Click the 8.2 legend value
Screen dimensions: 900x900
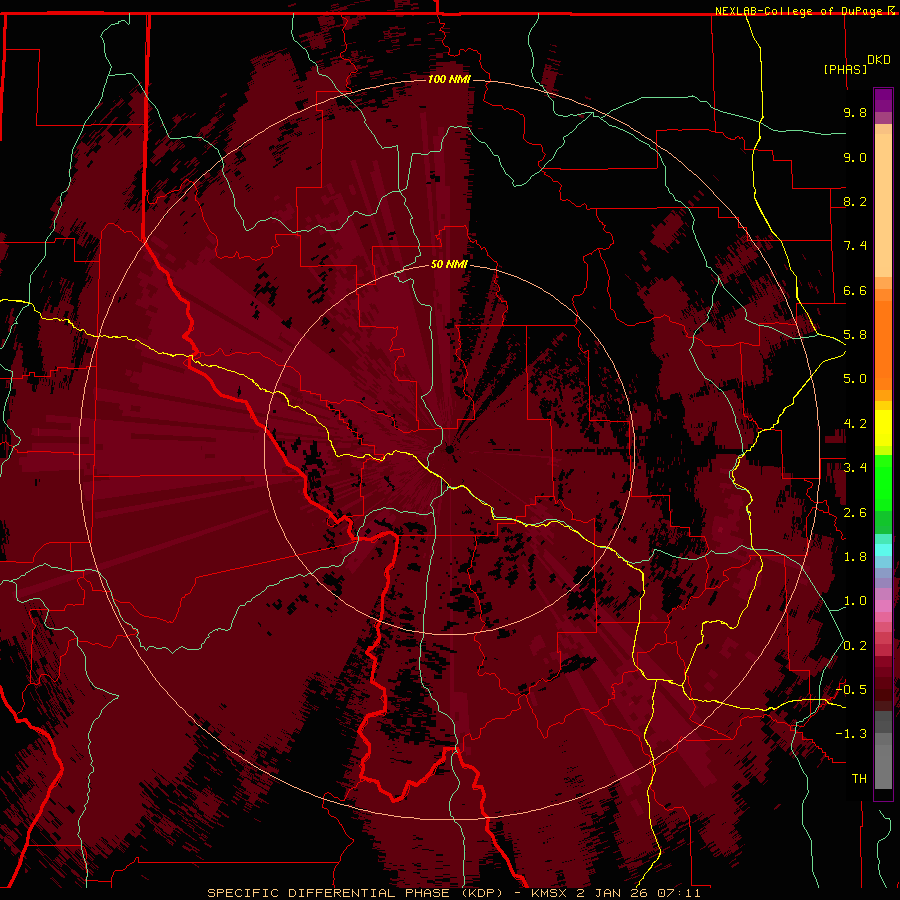click(855, 201)
